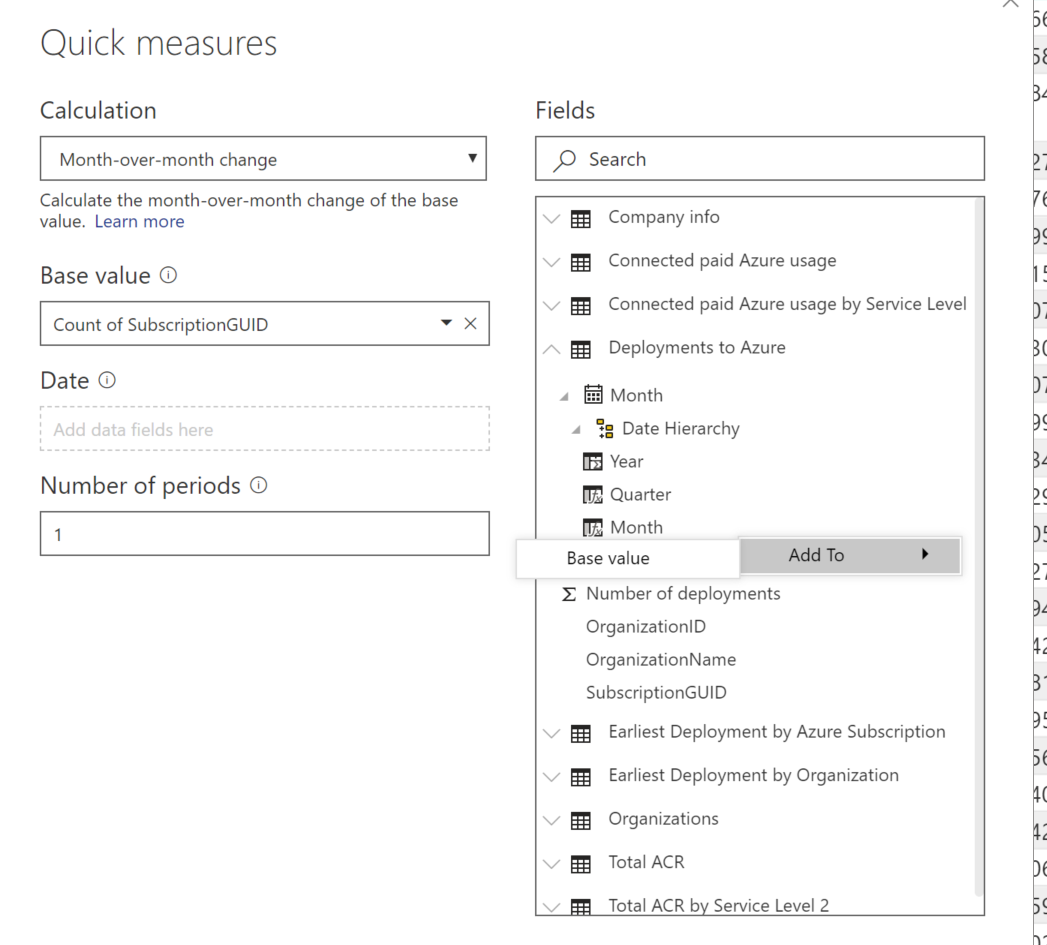Choose Base value from the submenu
The width and height of the screenshot is (1047, 945).
coord(628,558)
